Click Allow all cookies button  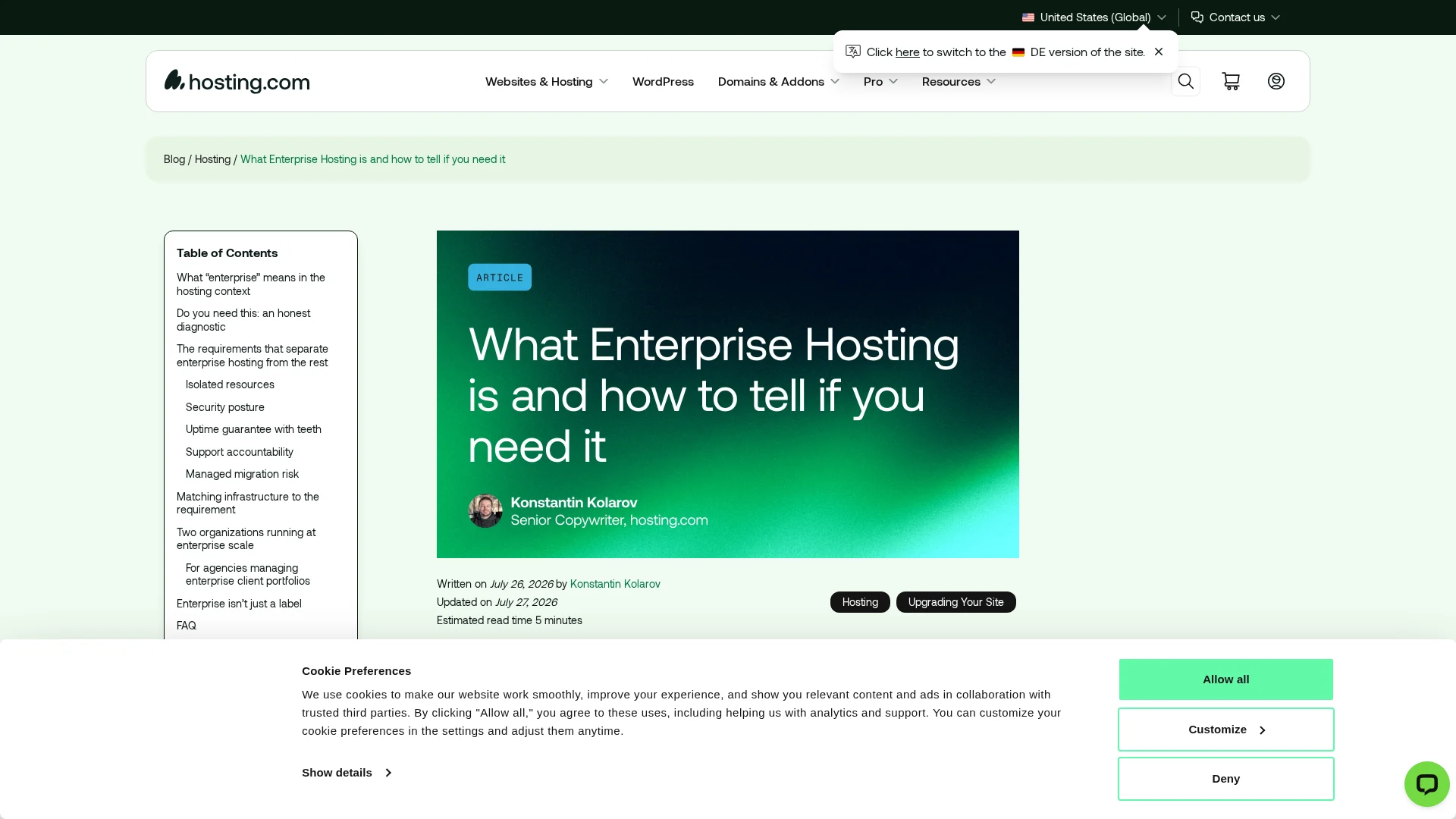[1225, 679]
